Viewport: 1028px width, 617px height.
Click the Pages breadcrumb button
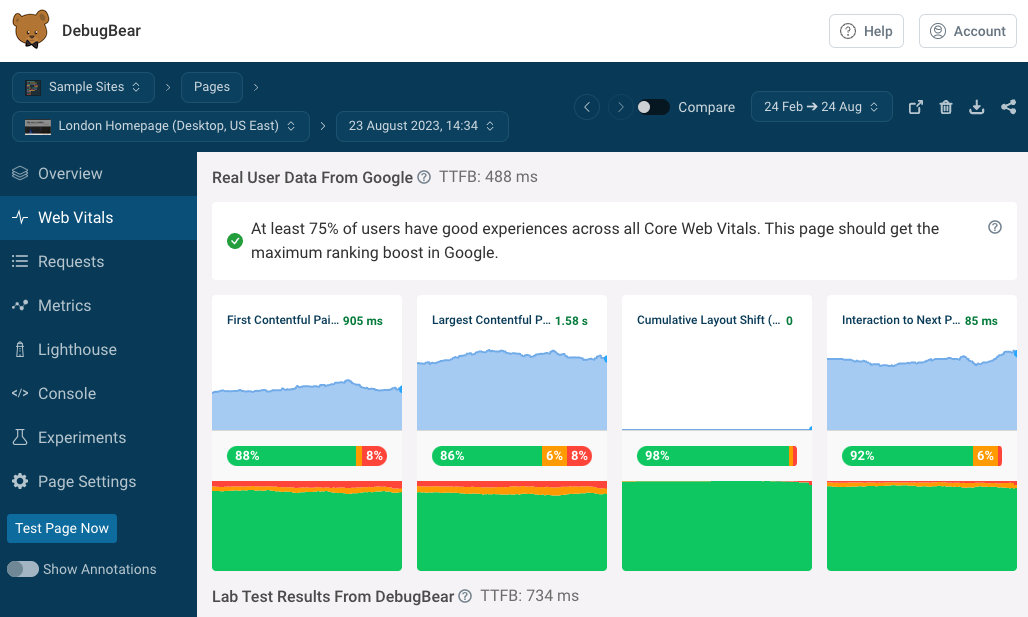212,87
